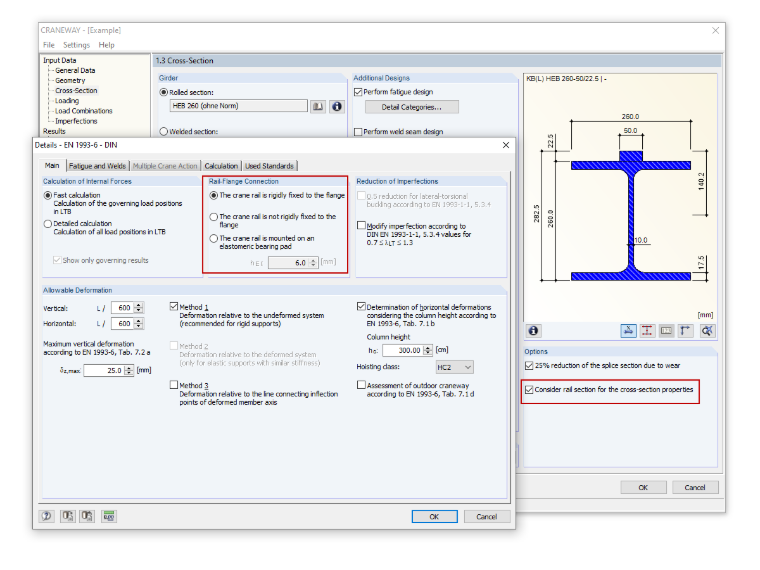Select General Data in the navigator tree

click(x=75, y=70)
